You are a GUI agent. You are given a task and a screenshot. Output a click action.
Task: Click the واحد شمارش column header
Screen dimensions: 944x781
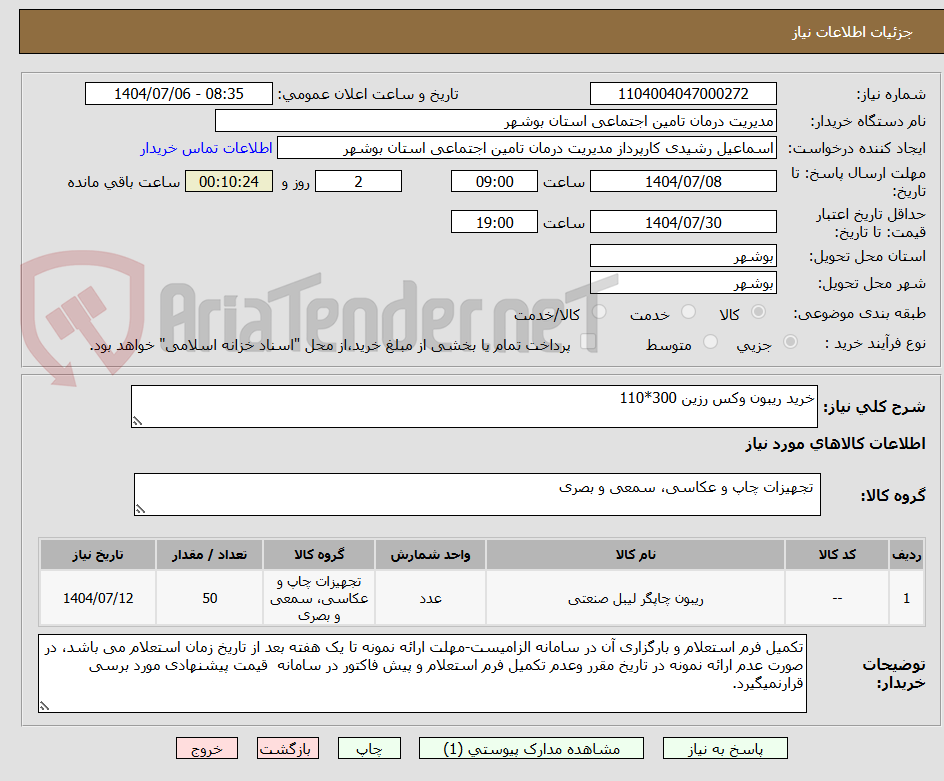pos(430,555)
